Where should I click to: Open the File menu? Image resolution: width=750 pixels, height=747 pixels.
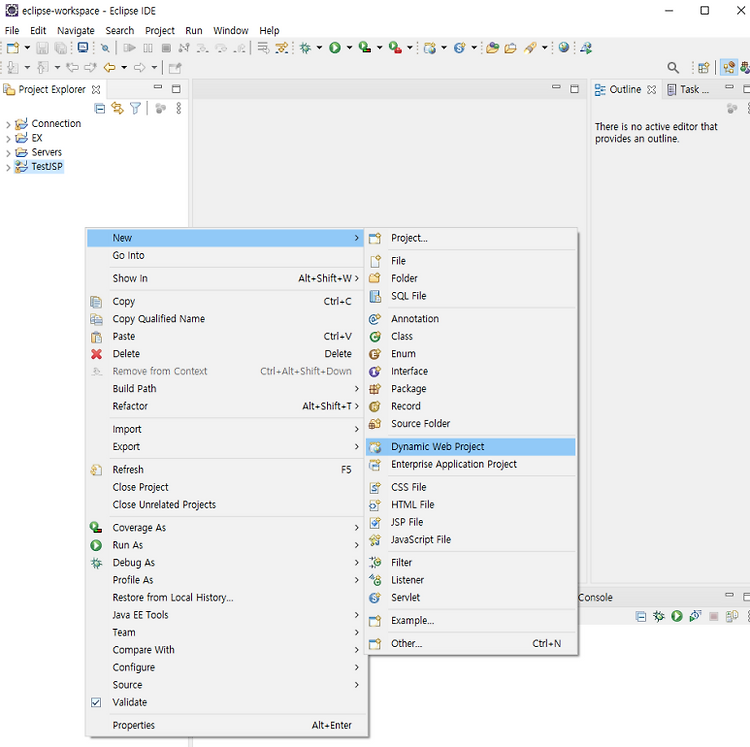pyautogui.click(x=12, y=31)
